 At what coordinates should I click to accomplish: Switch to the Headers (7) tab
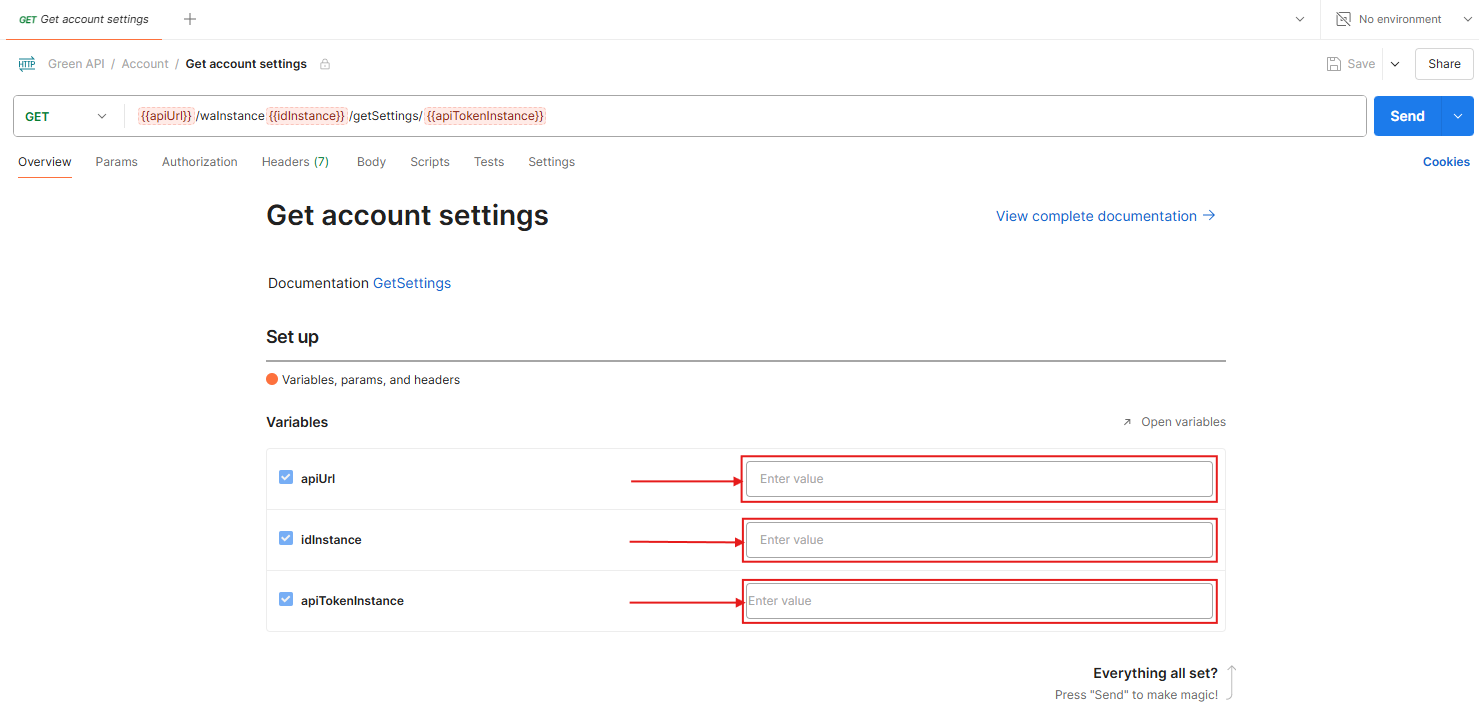[295, 162]
